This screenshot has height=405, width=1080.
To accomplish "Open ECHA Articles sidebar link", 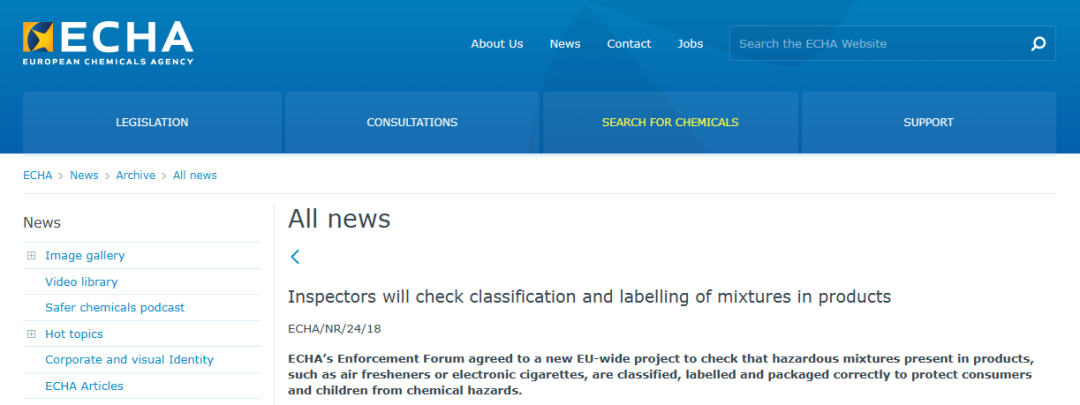I will click(x=84, y=386).
